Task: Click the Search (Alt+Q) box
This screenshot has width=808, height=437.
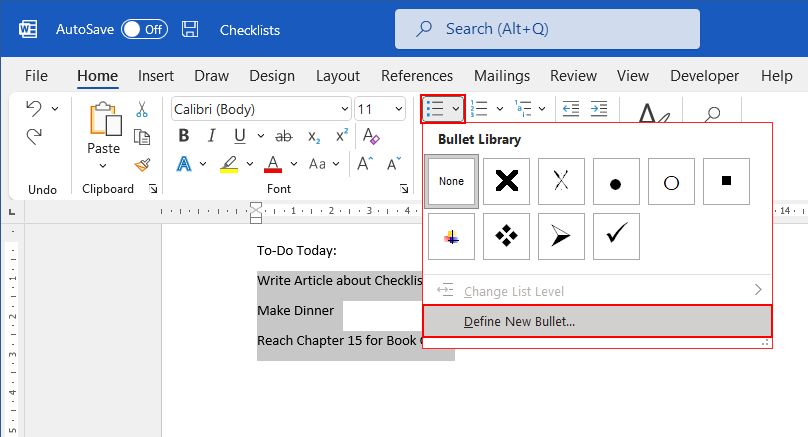Action: pos(547,29)
